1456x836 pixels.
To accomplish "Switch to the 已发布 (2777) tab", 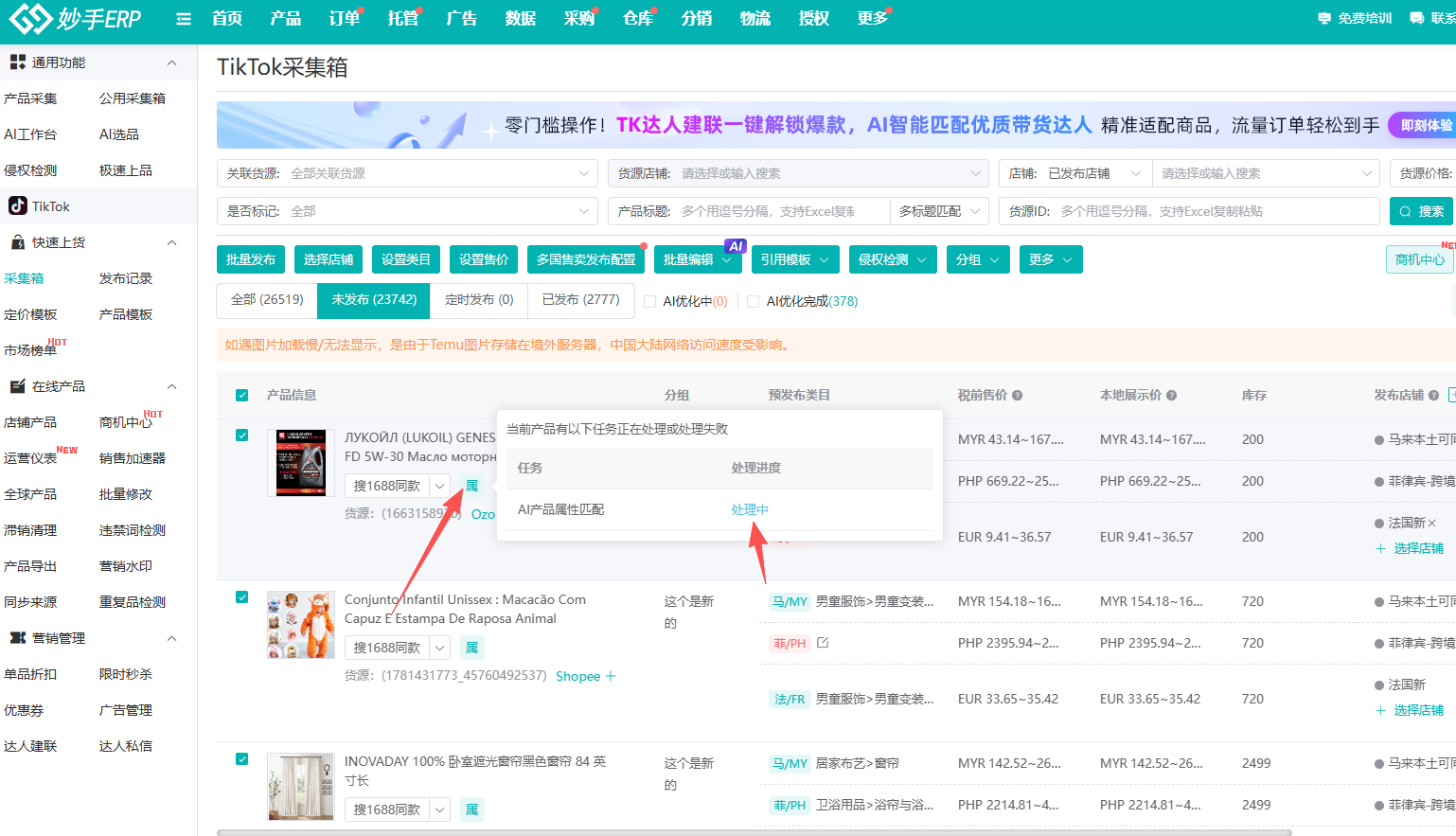I will 580,300.
